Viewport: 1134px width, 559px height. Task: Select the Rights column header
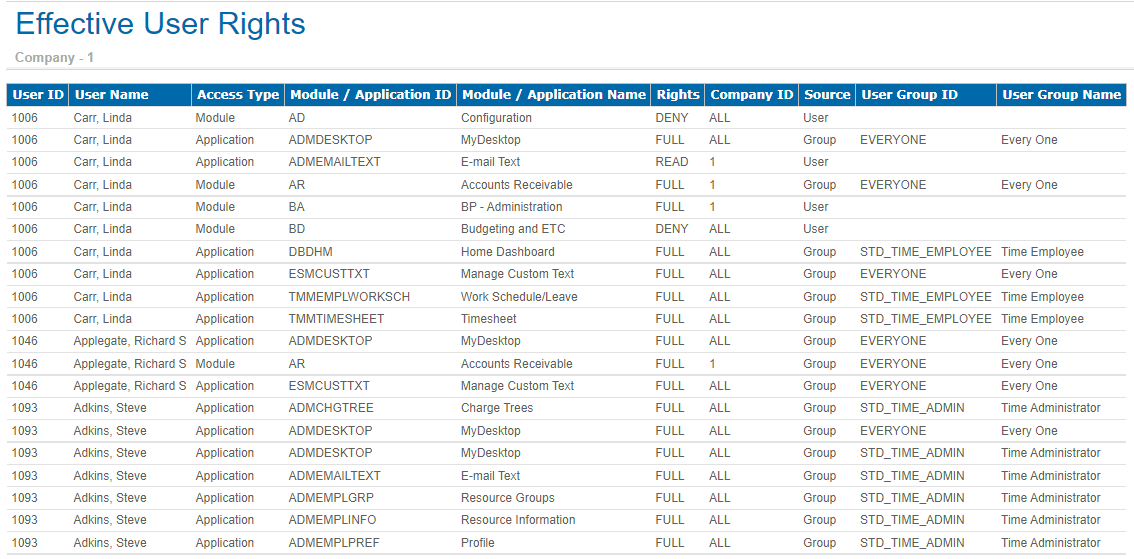pyautogui.click(x=677, y=95)
